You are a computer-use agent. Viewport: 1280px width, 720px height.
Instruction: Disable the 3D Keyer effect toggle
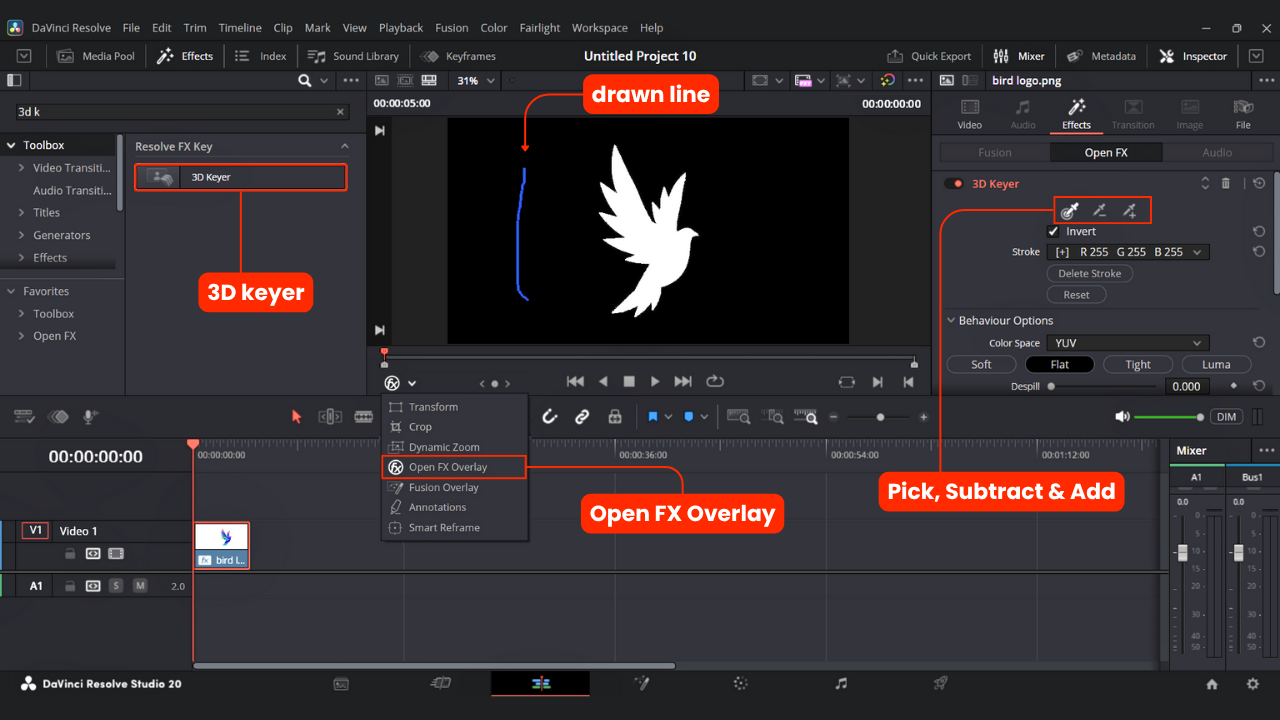coord(955,184)
